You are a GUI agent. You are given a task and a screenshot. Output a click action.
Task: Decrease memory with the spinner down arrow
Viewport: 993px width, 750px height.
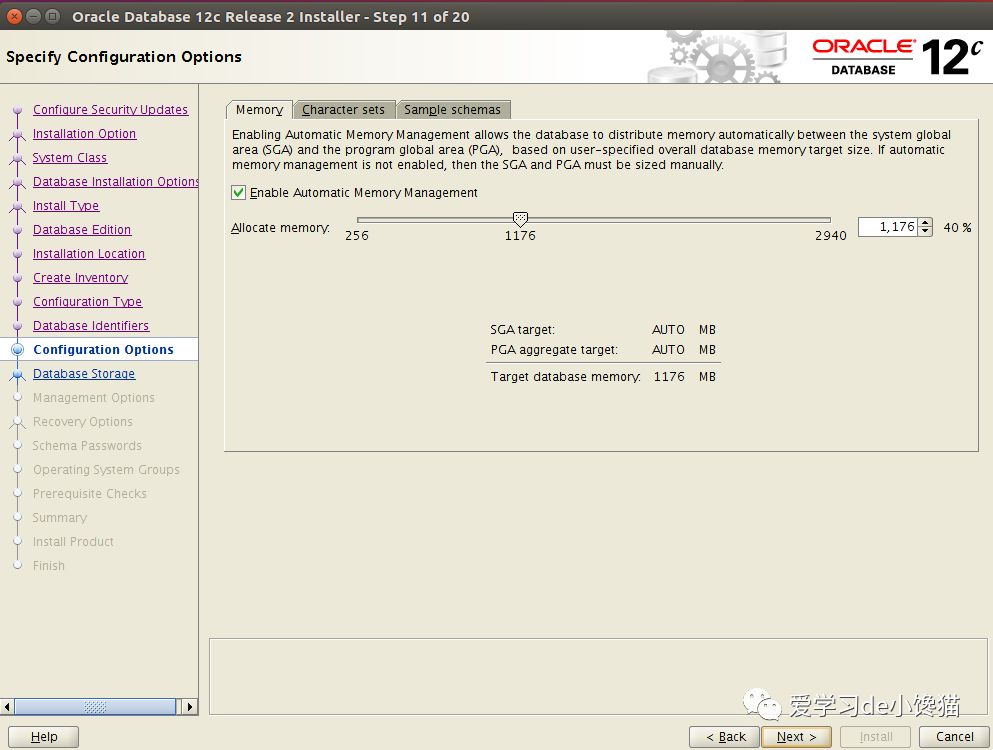tap(925, 231)
